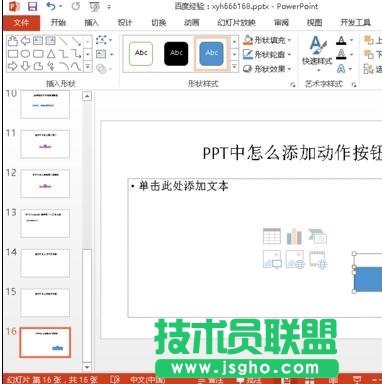Select the right block arrow shape
Screen dimensions: 382x384
tap(12, 66)
